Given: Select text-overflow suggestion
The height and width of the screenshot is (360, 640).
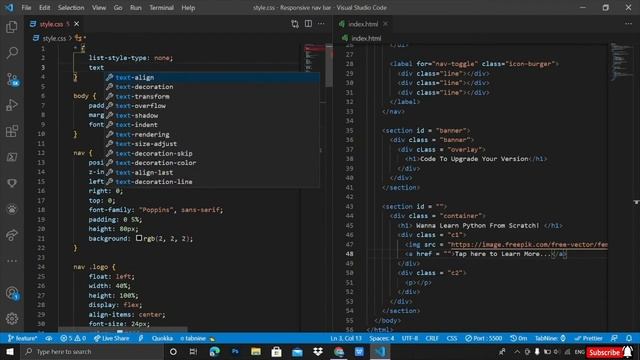Looking at the screenshot, I should (x=212, y=106).
